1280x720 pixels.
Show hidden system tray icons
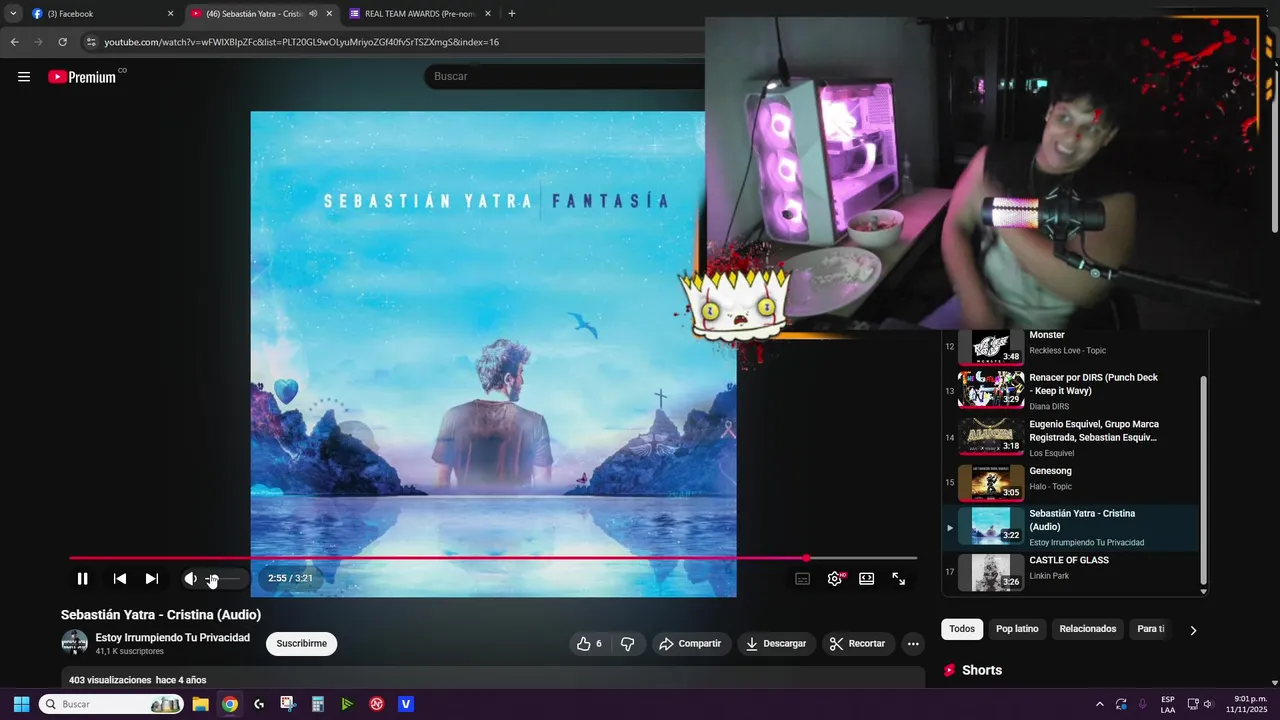point(1100,704)
